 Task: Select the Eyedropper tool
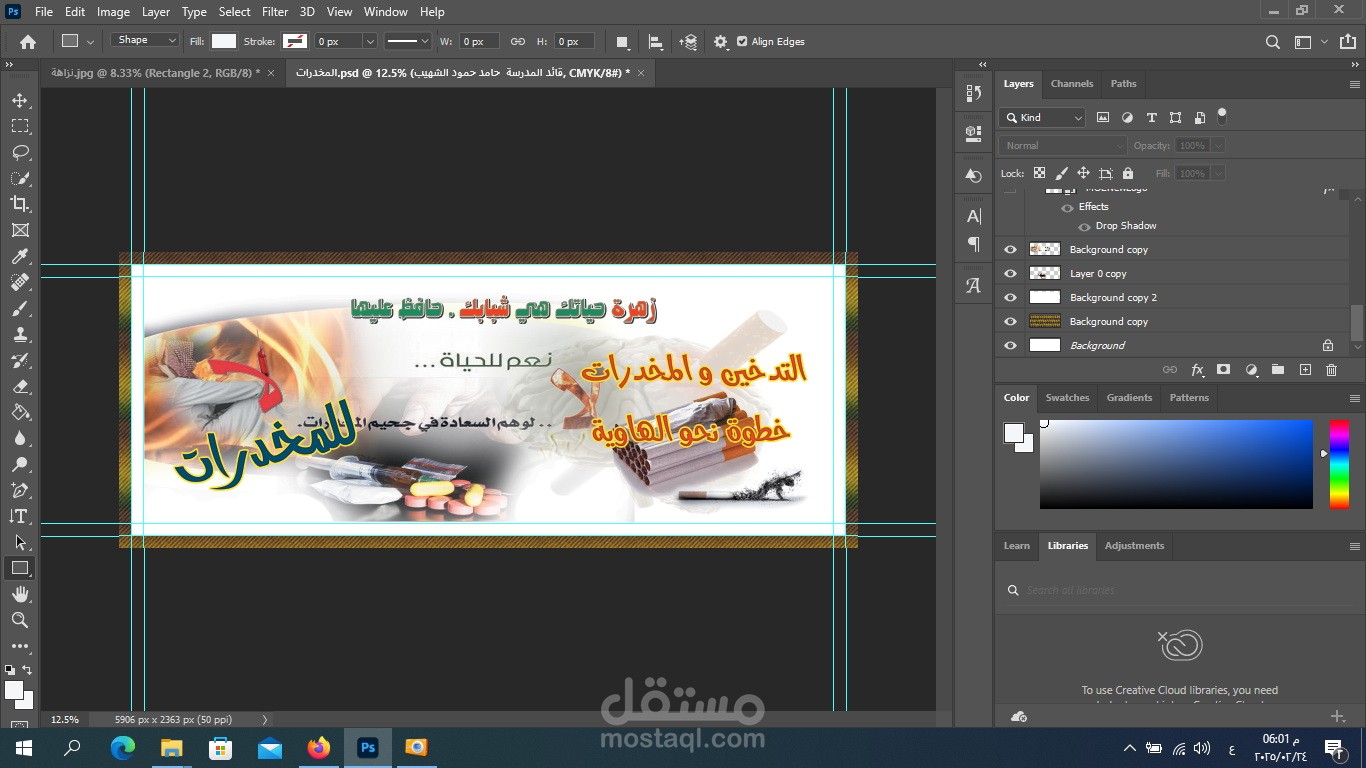20,256
